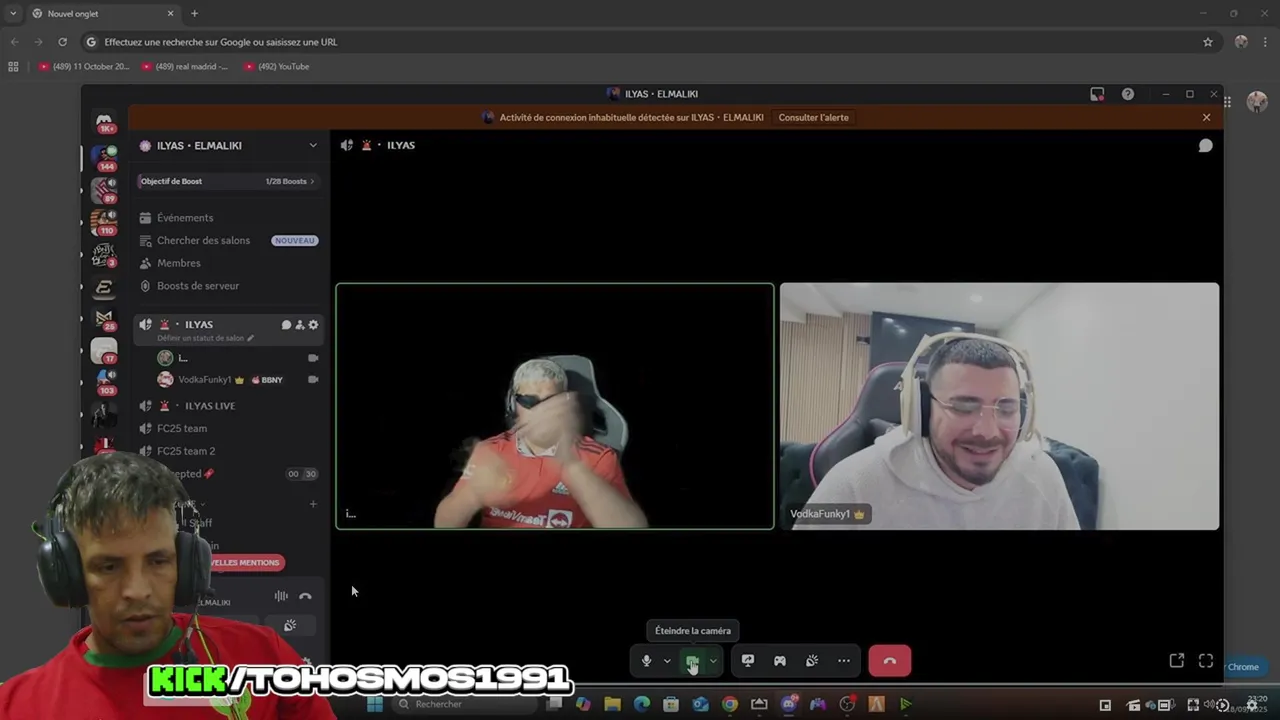
Task: Open chat icon on ILYAS voice channel
Action: point(286,325)
